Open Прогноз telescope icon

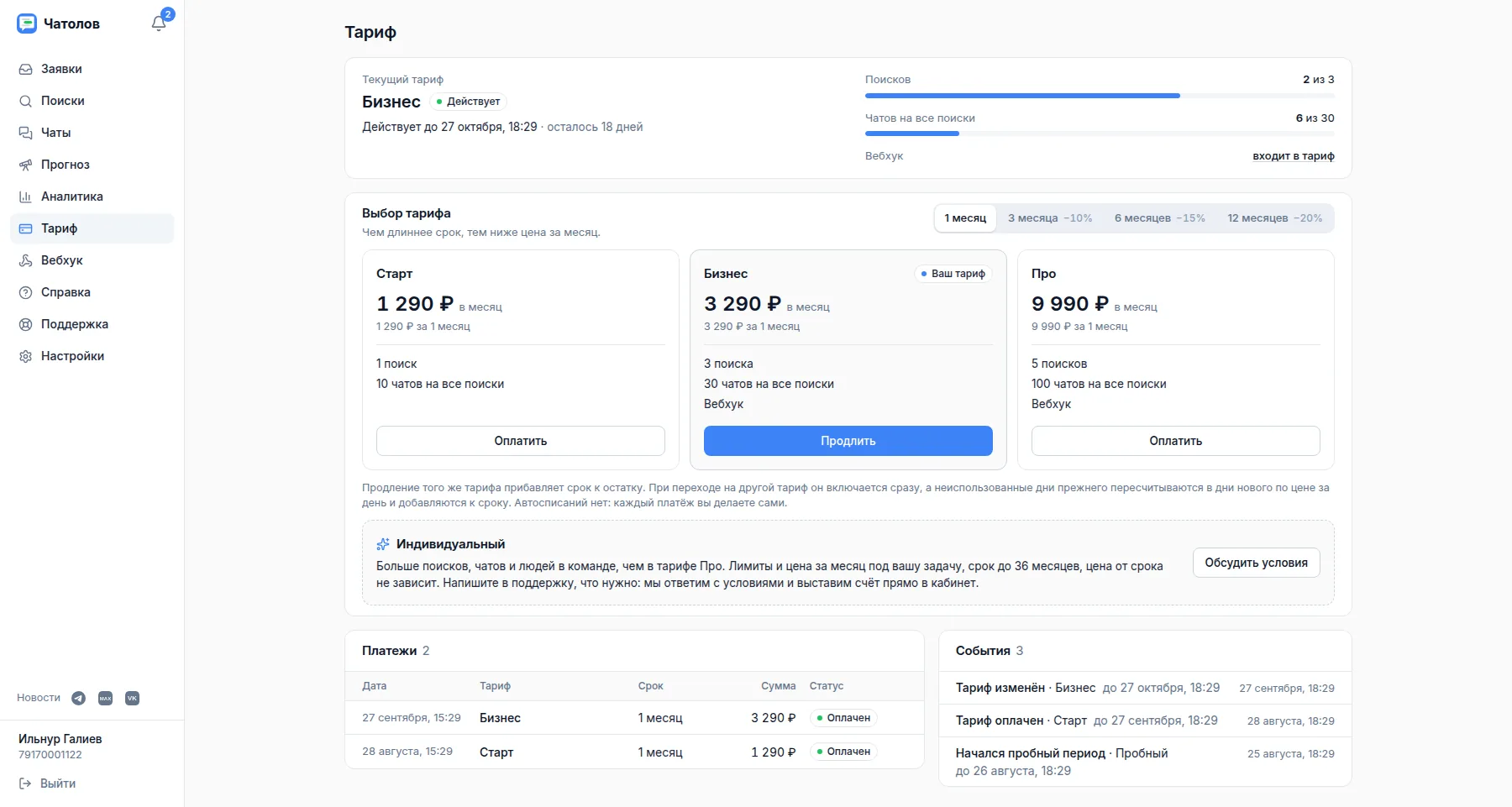pos(26,165)
